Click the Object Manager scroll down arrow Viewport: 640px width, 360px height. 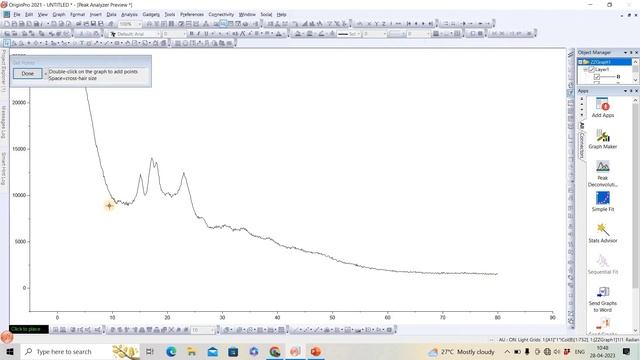[636, 79]
